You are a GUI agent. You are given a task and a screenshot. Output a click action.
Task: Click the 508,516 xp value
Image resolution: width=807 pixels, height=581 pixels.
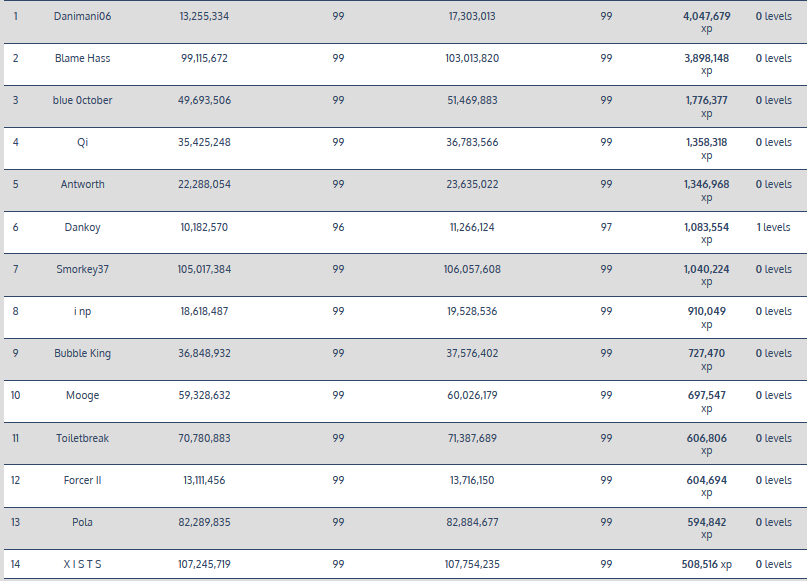(x=707, y=564)
